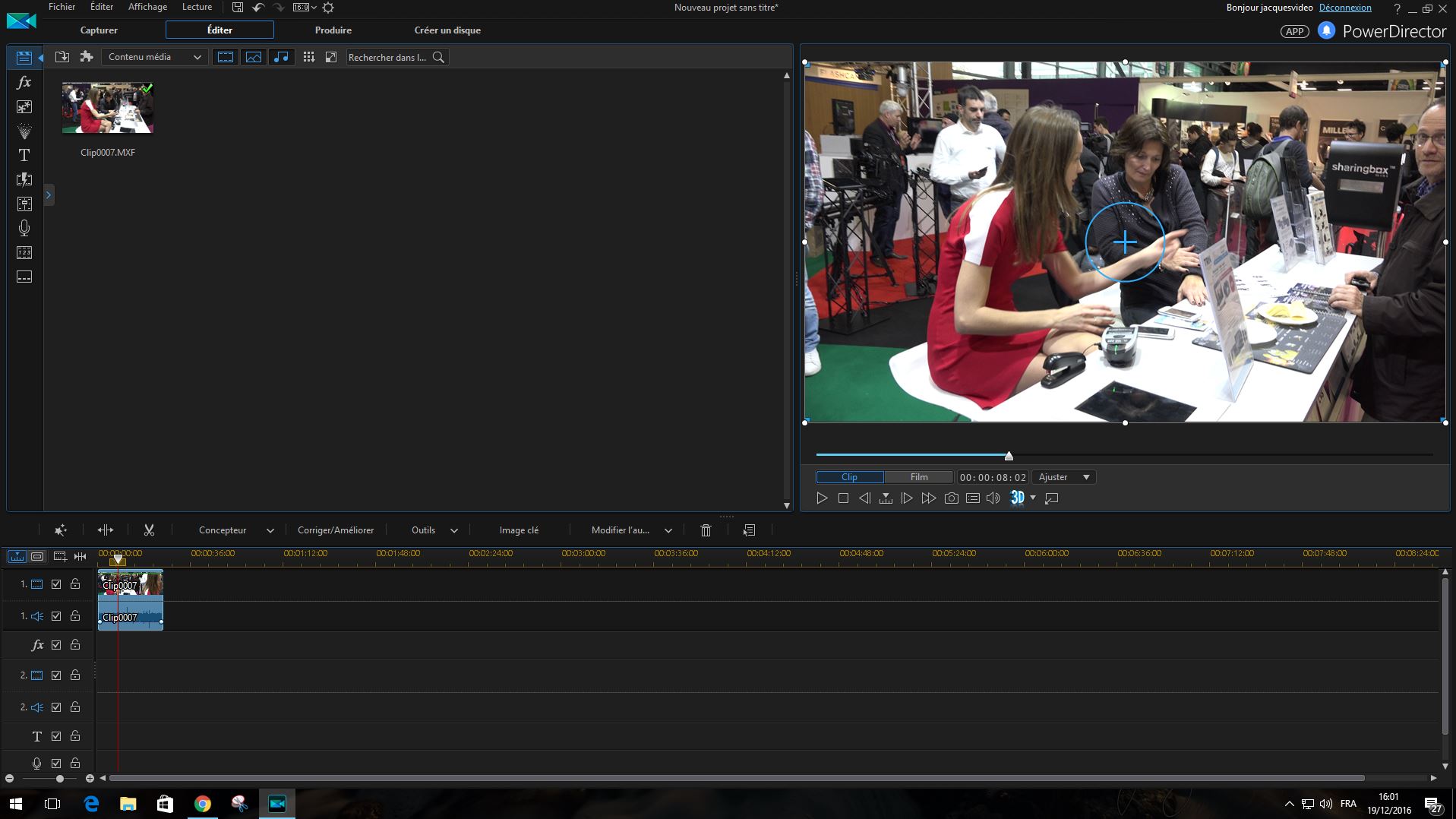Click the timeline horizontal scrollbar
1456x819 pixels.
point(737,778)
